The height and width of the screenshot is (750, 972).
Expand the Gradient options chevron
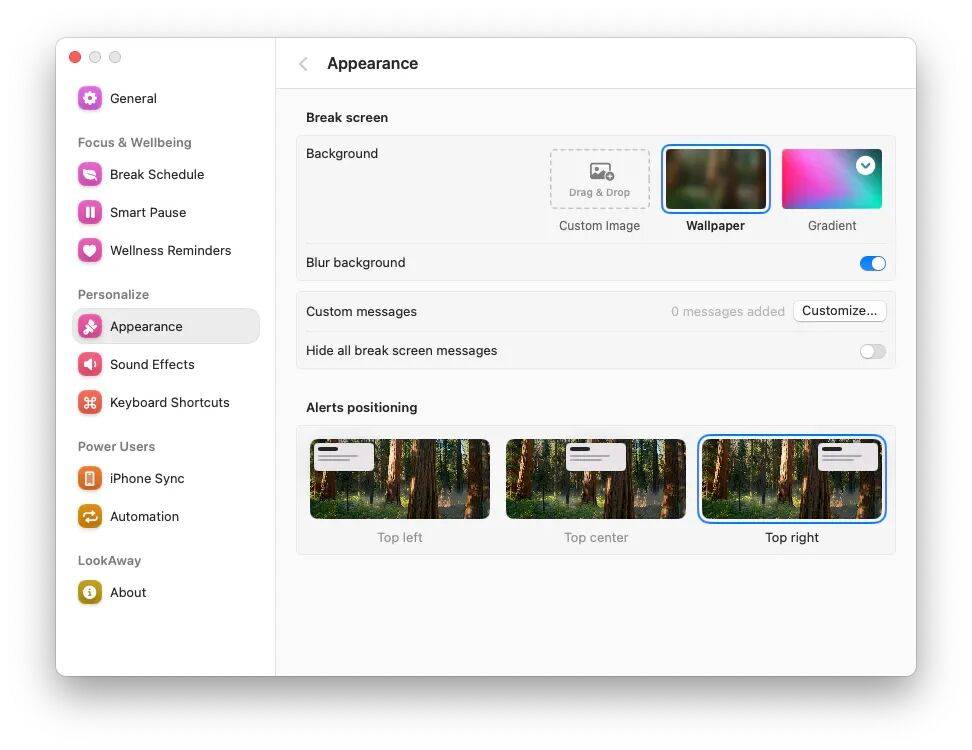tap(865, 165)
